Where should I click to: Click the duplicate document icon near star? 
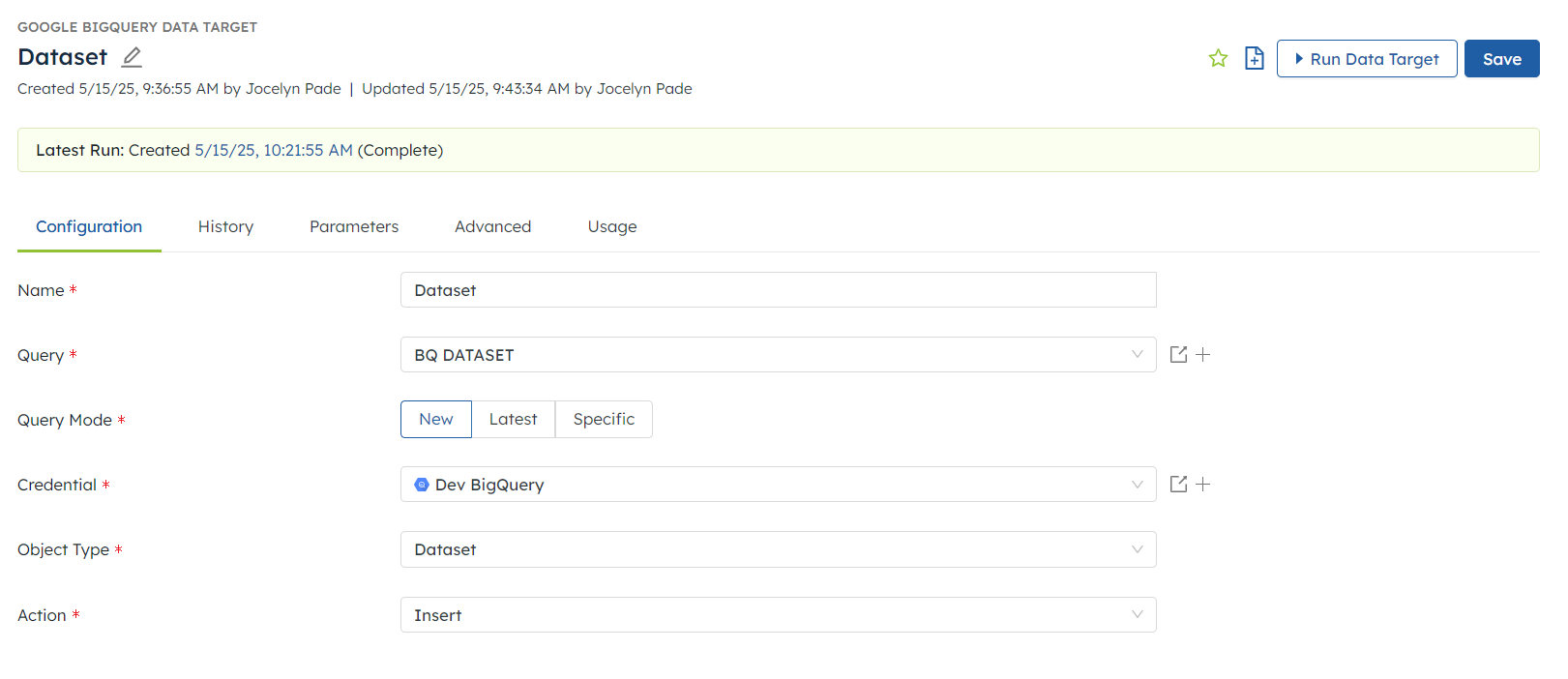[x=1255, y=58]
